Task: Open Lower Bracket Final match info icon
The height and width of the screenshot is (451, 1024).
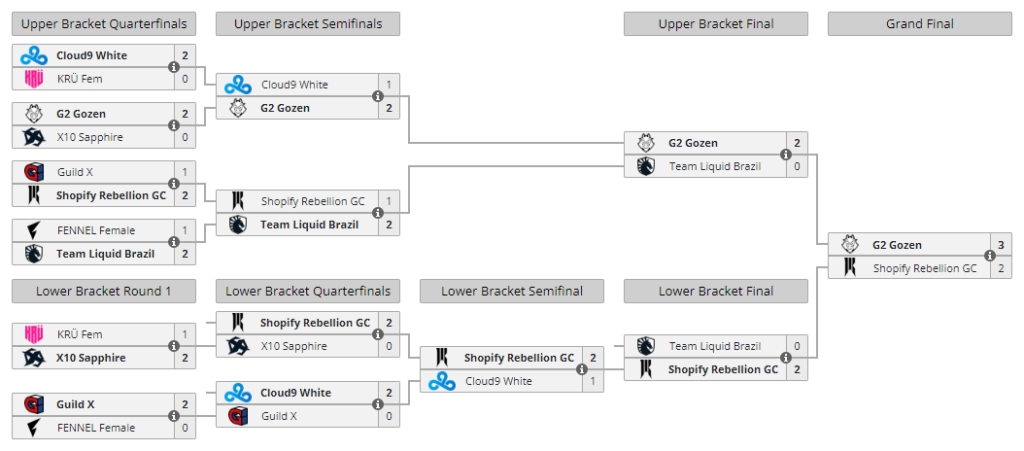Action: (x=786, y=358)
